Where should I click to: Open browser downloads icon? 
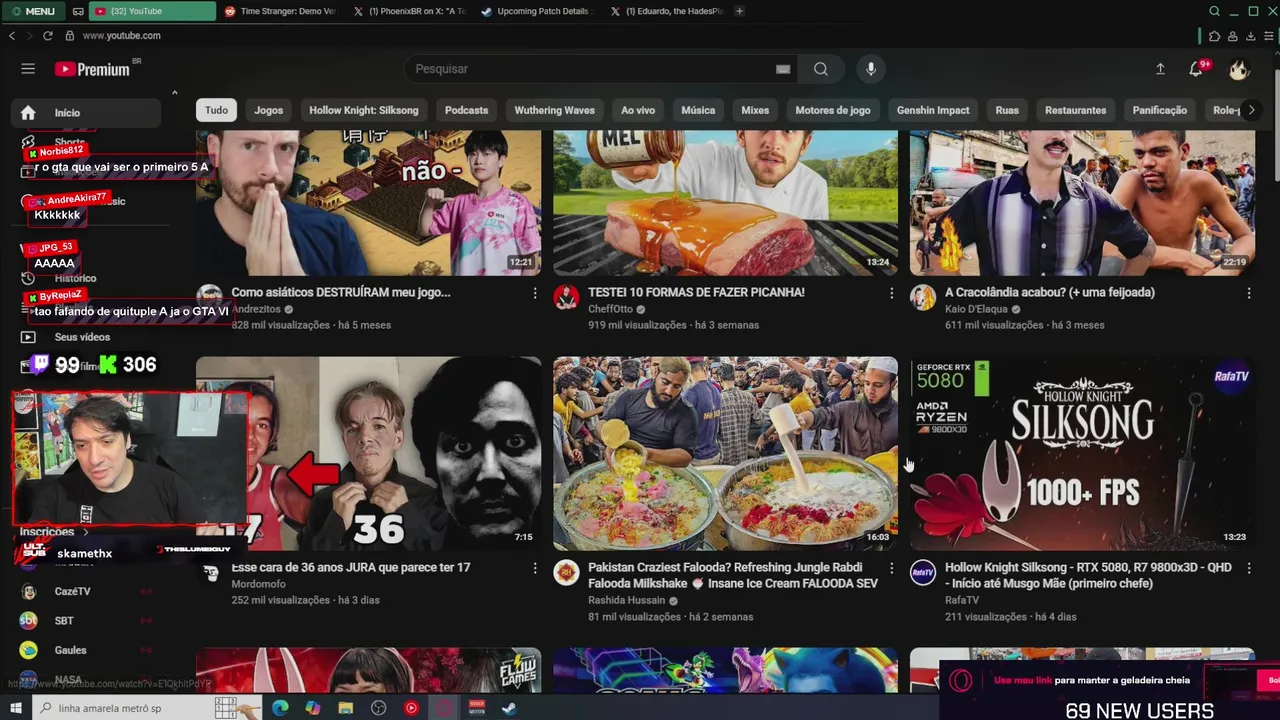point(1250,36)
